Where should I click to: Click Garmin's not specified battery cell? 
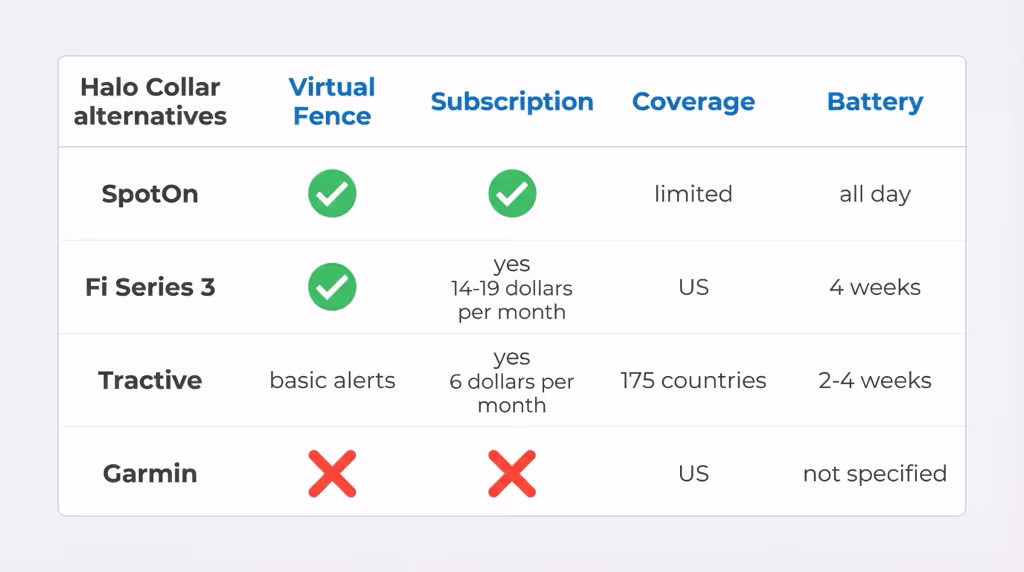coord(875,473)
